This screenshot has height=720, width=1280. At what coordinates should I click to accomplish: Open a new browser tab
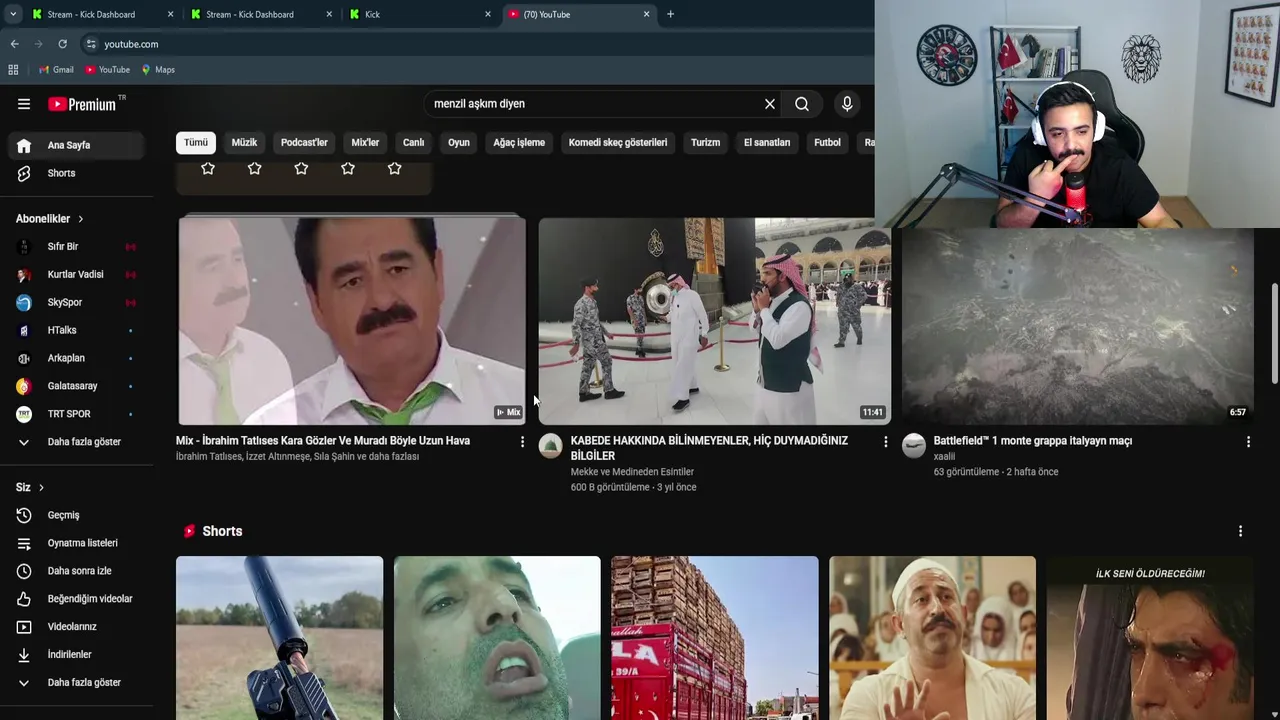[670, 14]
